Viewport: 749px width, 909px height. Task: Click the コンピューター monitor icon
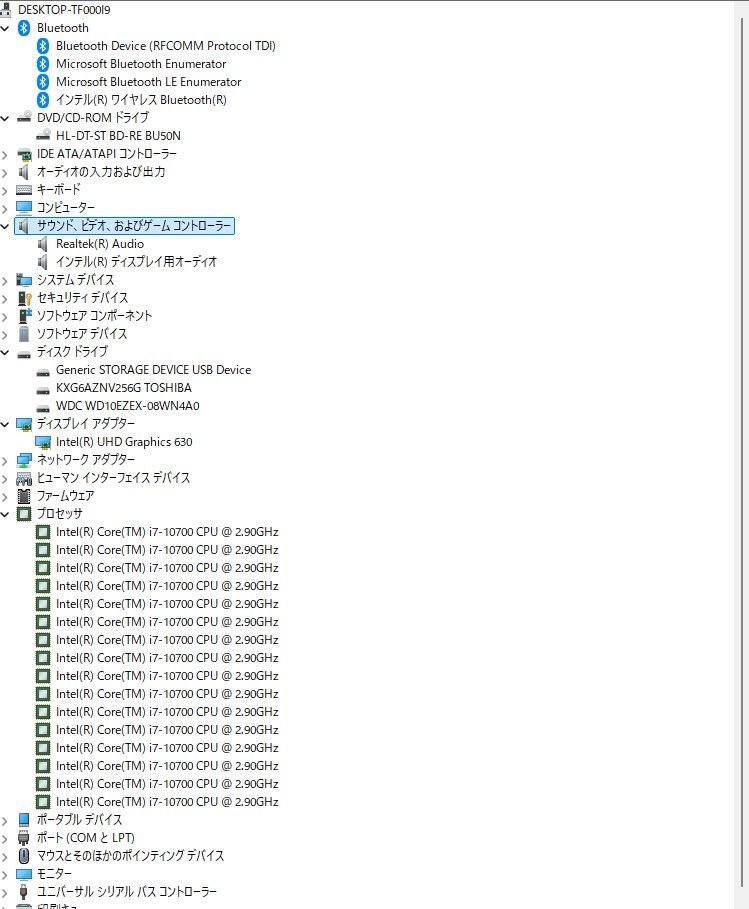24,208
